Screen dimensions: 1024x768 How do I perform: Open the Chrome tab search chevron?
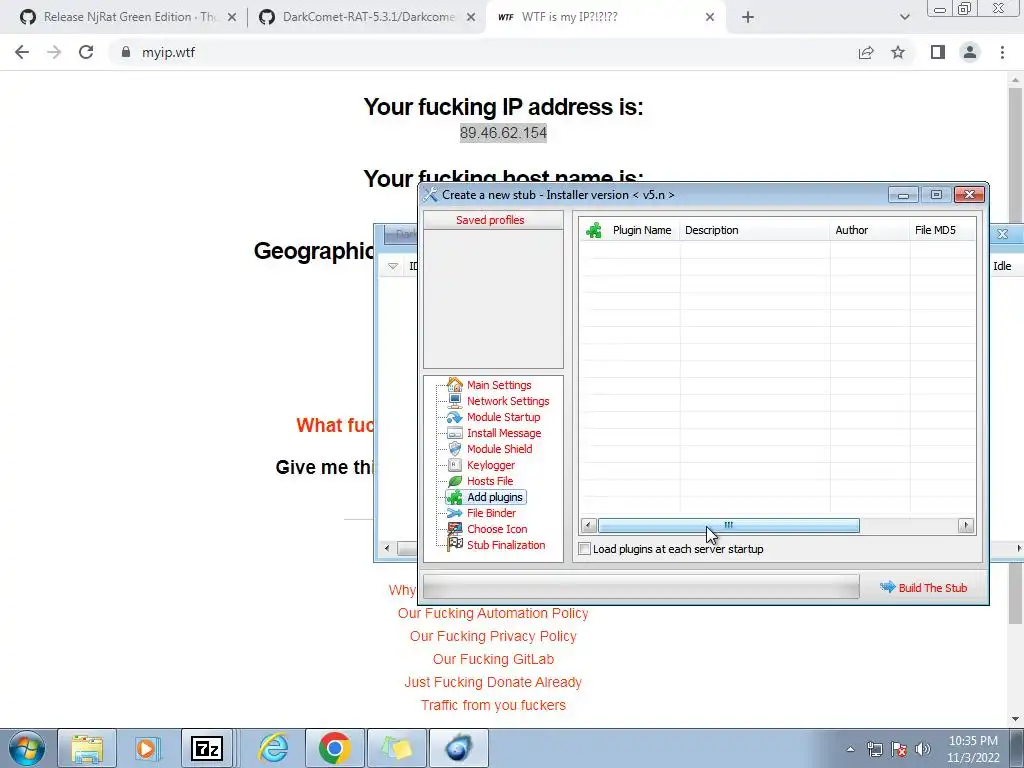[904, 17]
